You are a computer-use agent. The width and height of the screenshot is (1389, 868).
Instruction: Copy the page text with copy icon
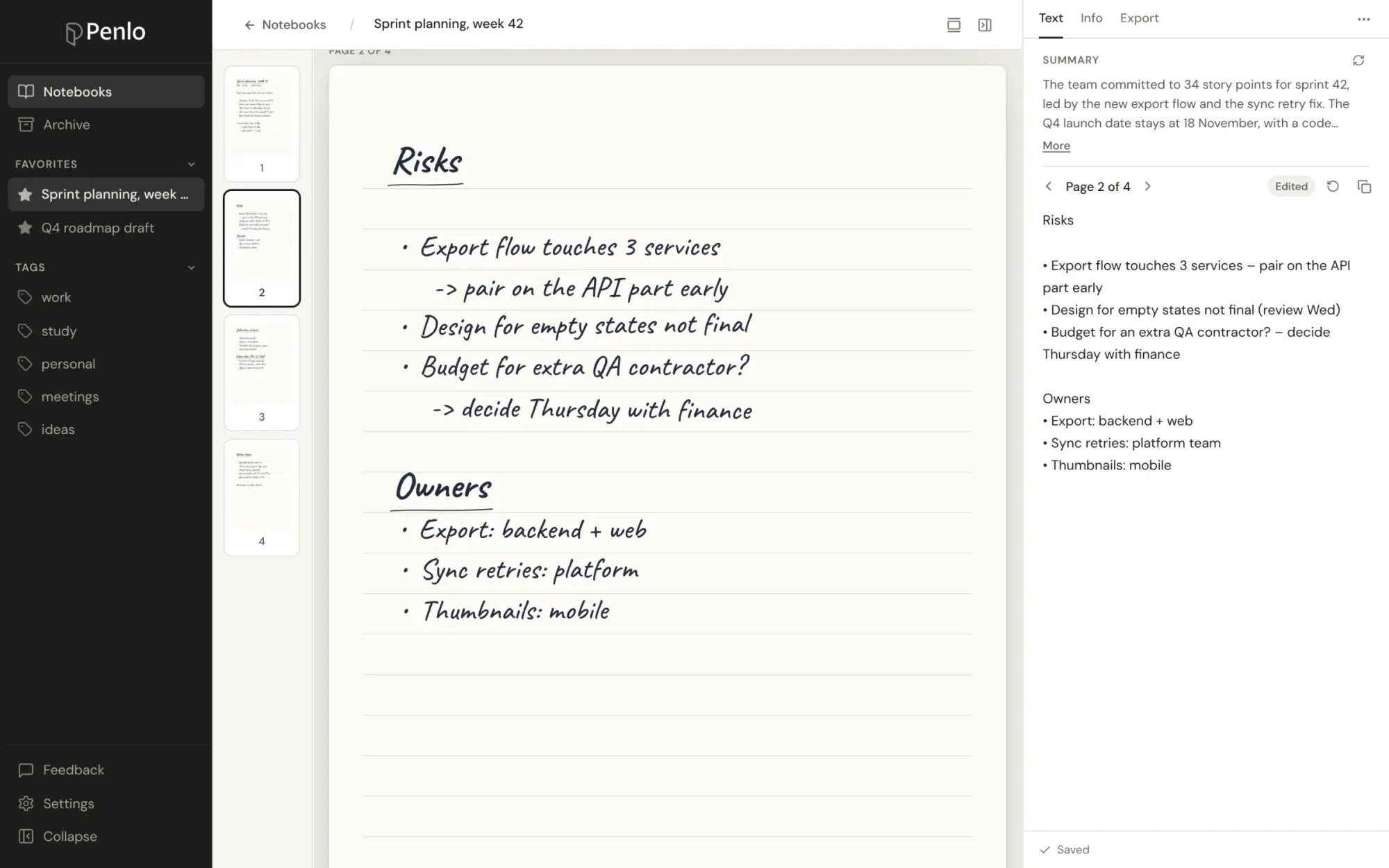point(1364,186)
